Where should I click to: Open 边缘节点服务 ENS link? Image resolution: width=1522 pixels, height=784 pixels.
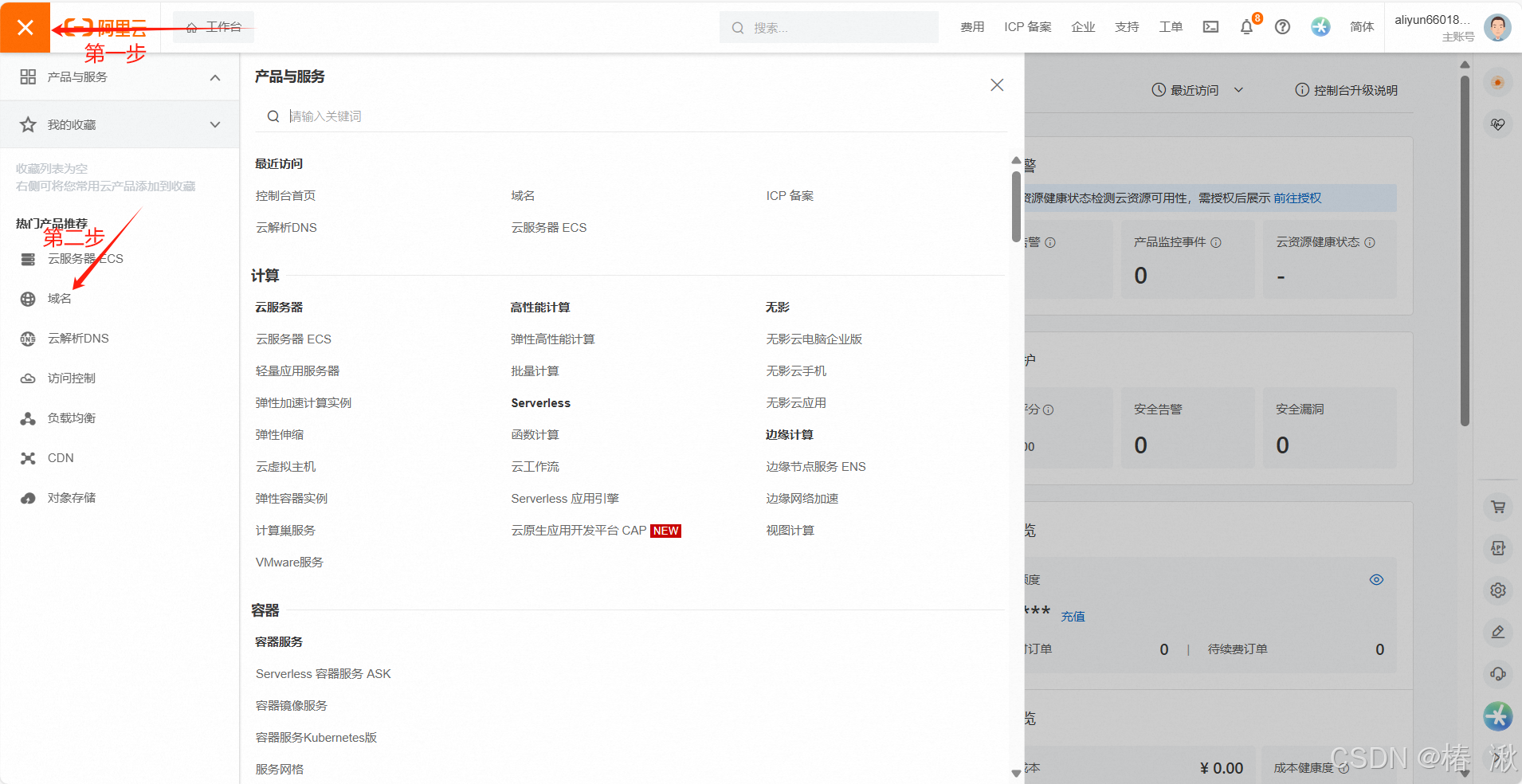click(816, 467)
